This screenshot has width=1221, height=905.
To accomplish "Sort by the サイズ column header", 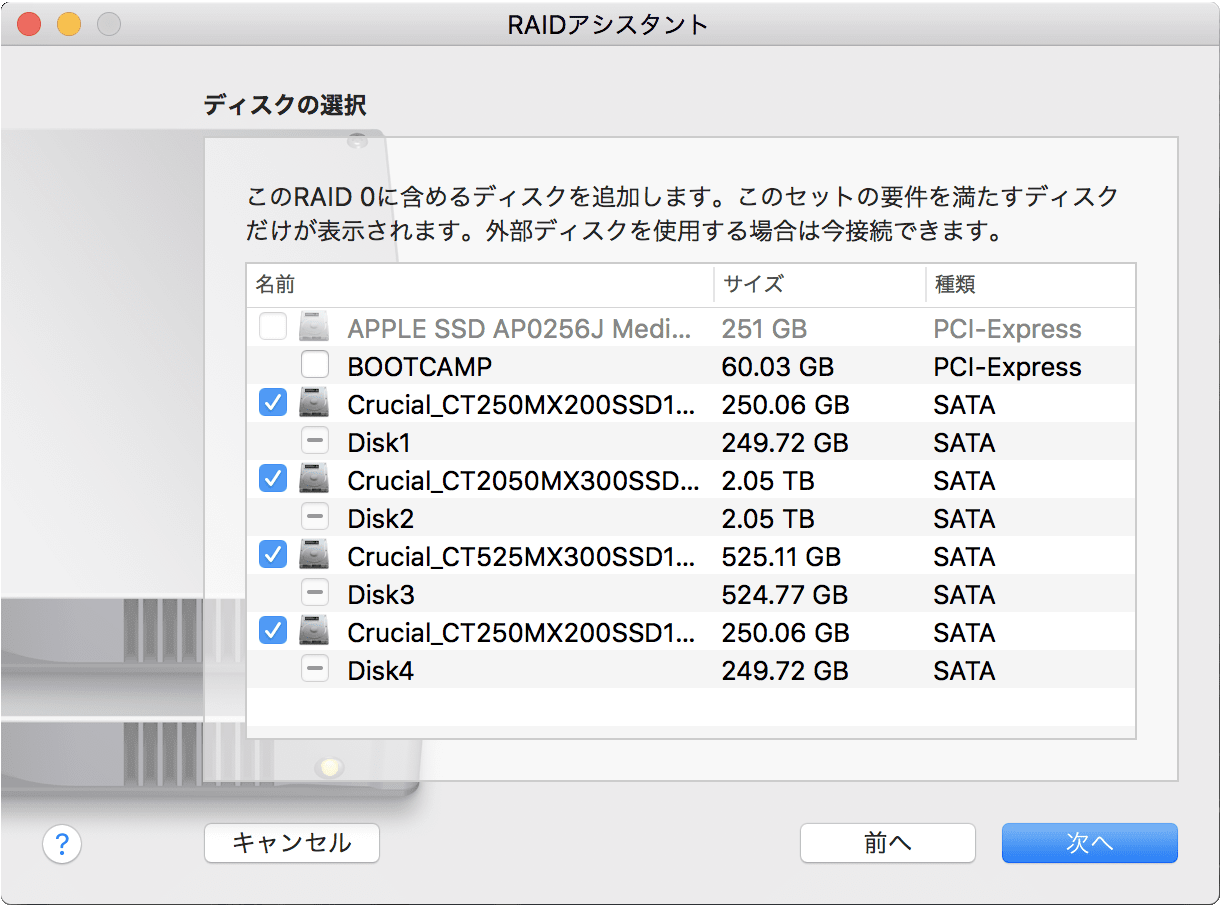I will (x=819, y=285).
